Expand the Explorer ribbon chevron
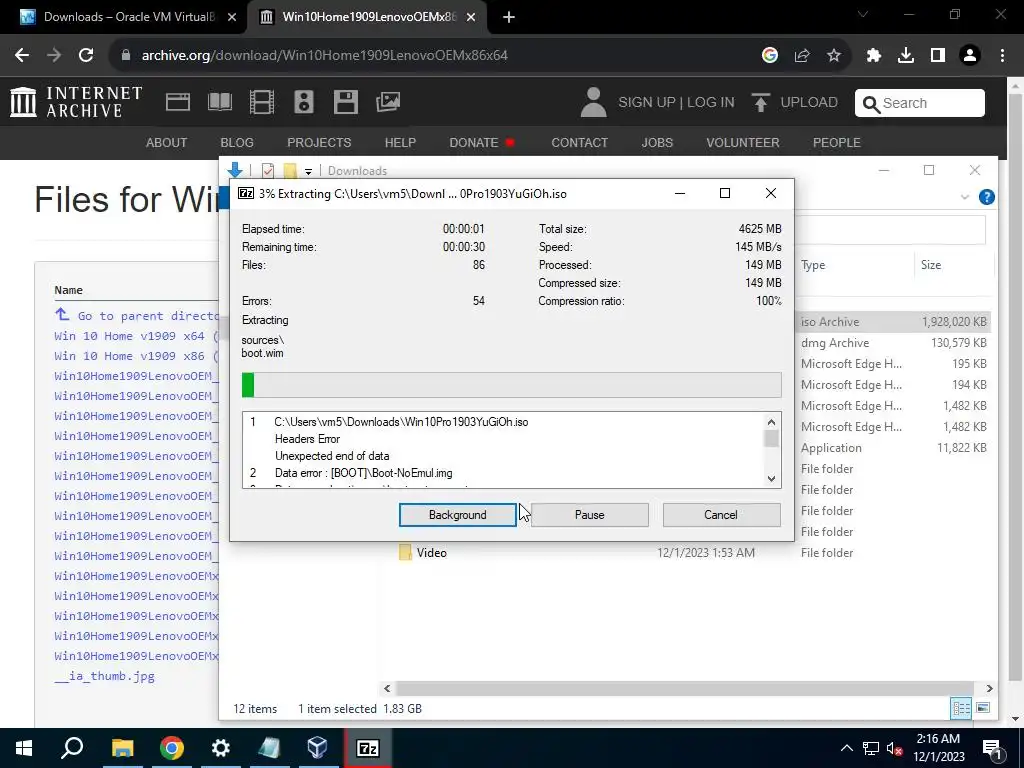This screenshot has width=1024, height=768. click(965, 197)
